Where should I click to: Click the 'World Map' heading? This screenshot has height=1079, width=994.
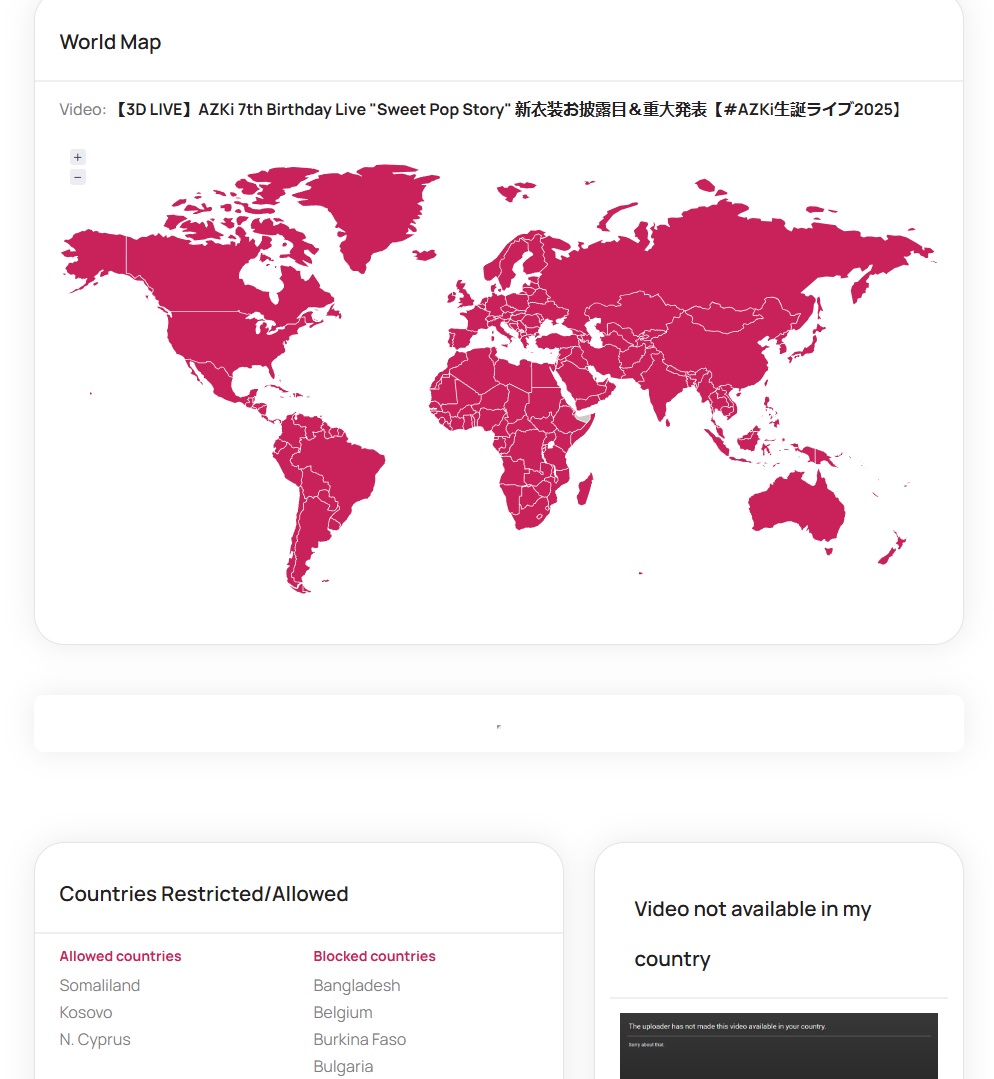(110, 42)
